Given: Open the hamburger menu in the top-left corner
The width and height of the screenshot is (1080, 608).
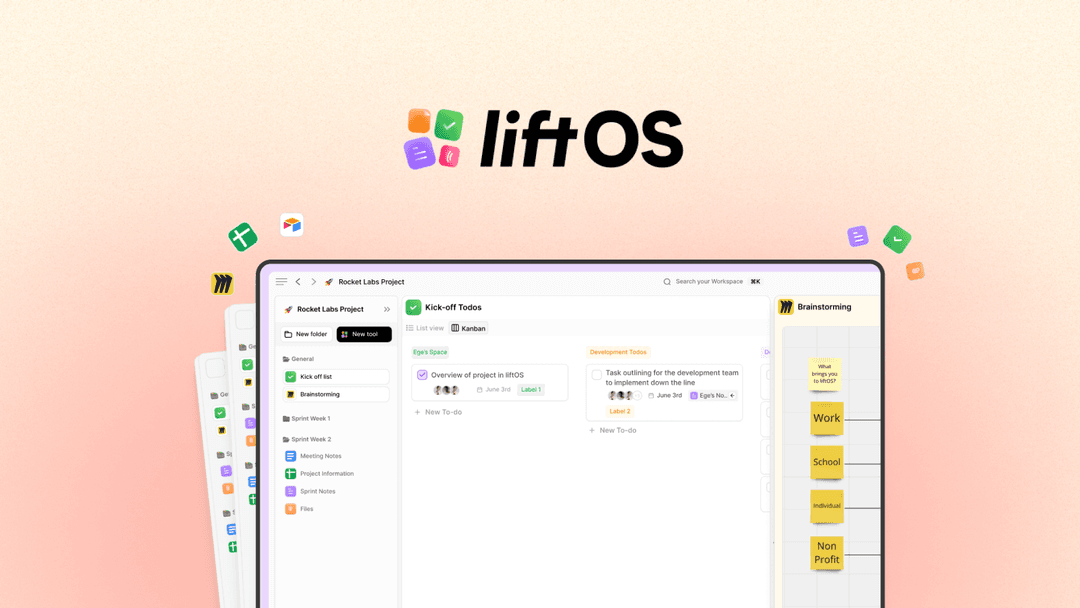Looking at the screenshot, I should point(281,282).
